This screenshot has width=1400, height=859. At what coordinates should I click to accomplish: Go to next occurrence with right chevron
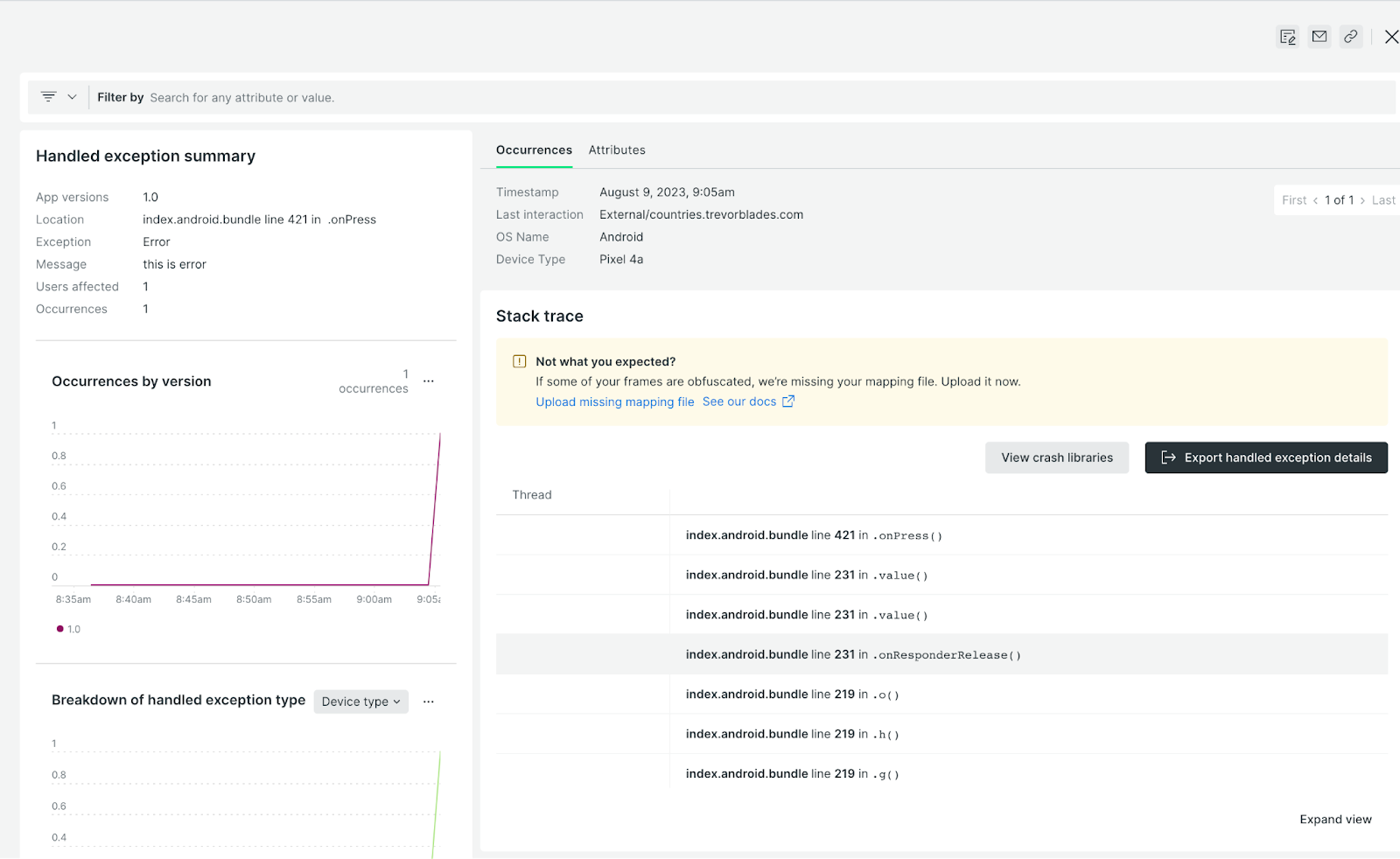click(x=1363, y=199)
